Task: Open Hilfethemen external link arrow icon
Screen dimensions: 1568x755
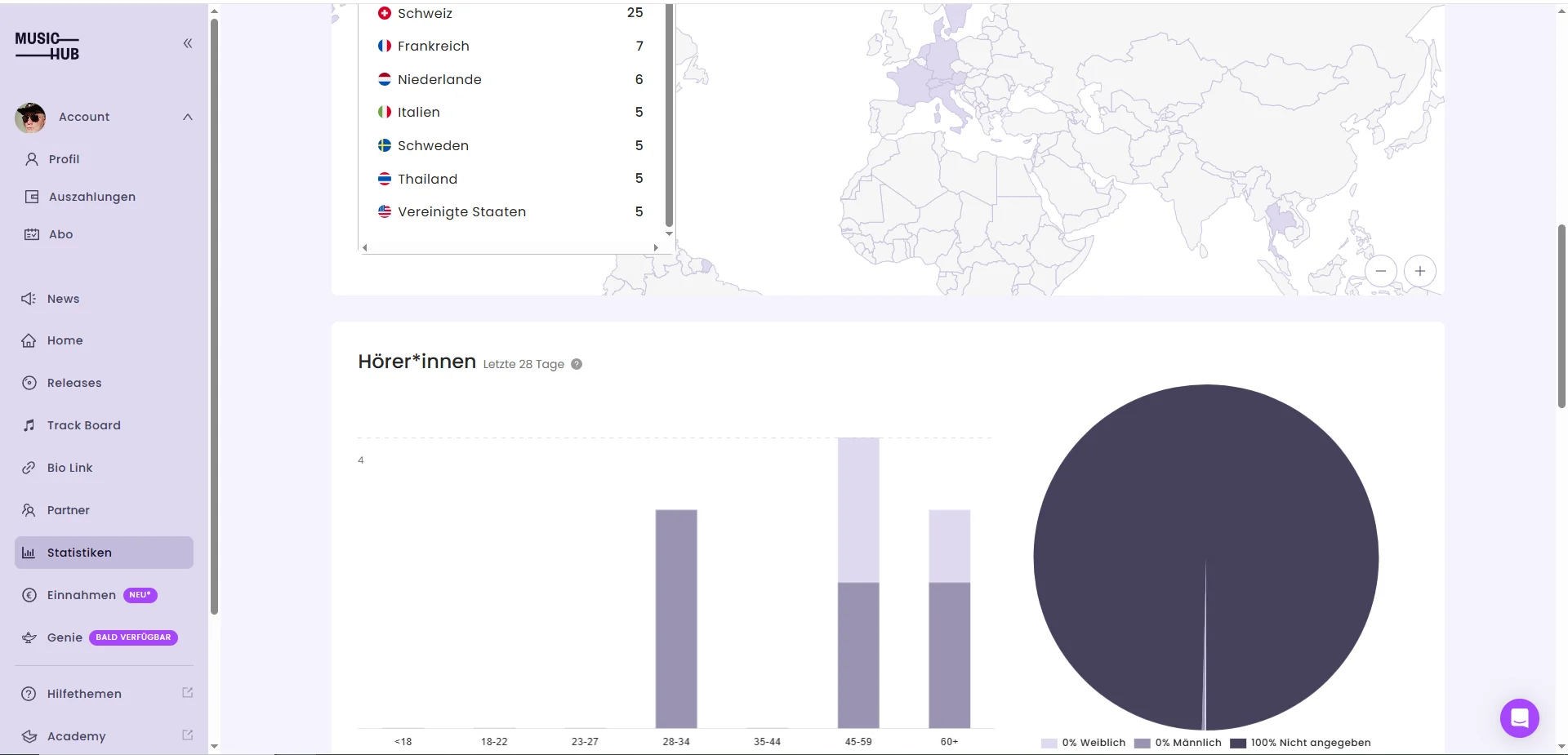Action: [187, 693]
